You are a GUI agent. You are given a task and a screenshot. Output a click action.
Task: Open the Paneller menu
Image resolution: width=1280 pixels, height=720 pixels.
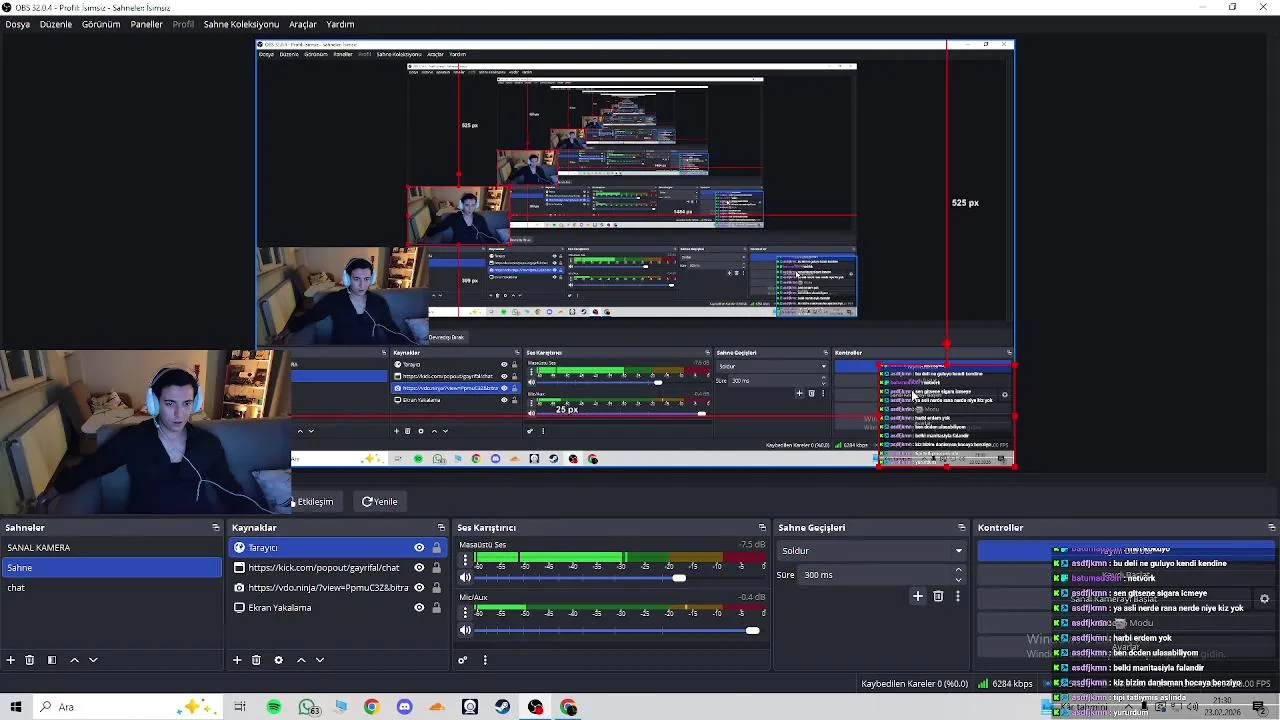[x=146, y=24]
